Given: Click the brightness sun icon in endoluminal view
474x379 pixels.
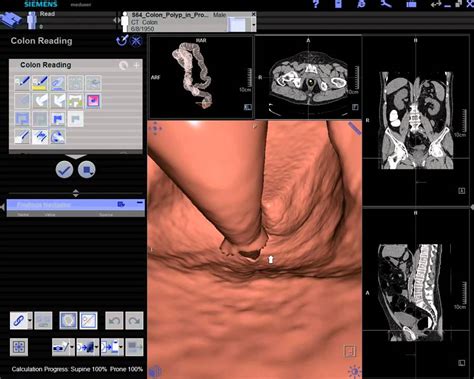Looking at the screenshot, I should [354, 371].
